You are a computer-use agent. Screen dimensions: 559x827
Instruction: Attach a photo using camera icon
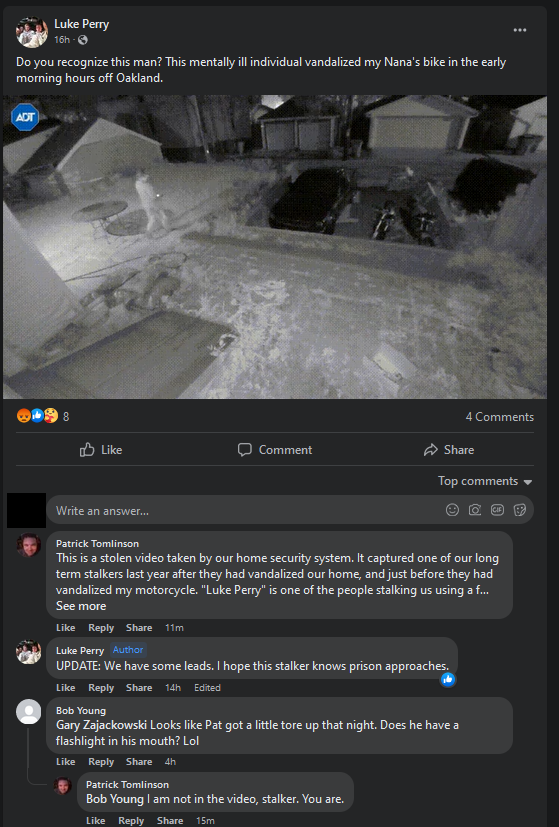475,510
